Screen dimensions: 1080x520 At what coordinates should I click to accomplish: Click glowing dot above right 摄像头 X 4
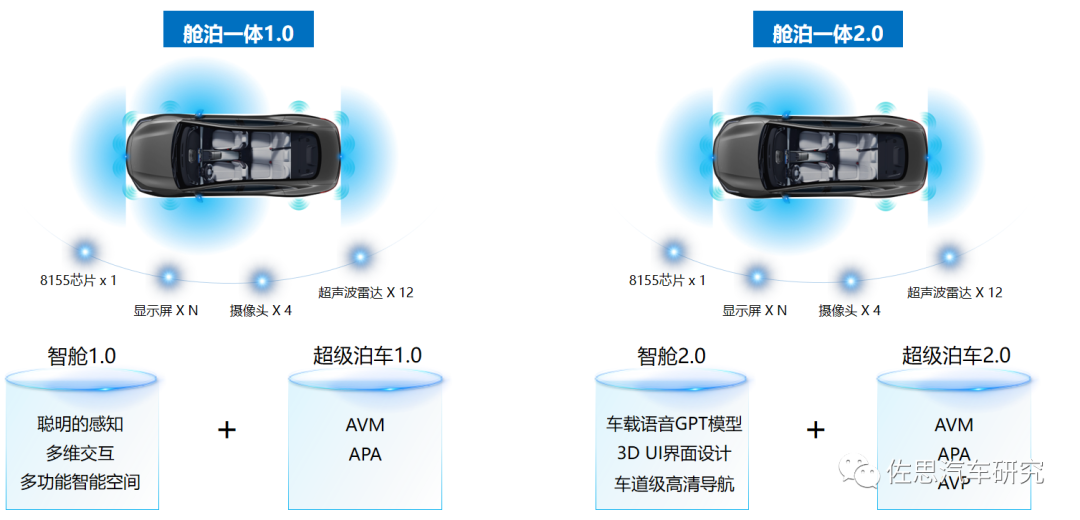850,280
